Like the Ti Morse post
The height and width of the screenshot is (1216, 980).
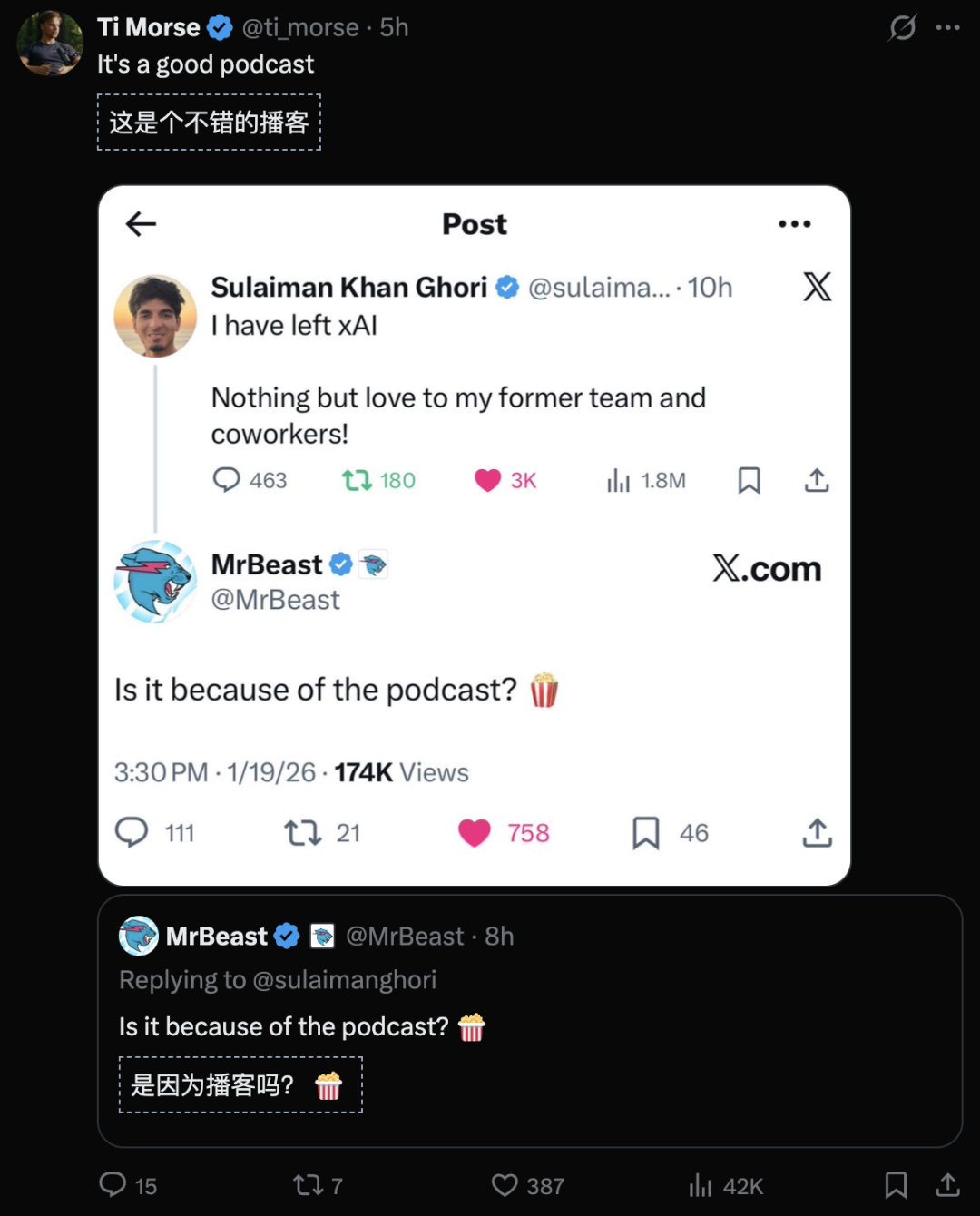[x=505, y=1185]
